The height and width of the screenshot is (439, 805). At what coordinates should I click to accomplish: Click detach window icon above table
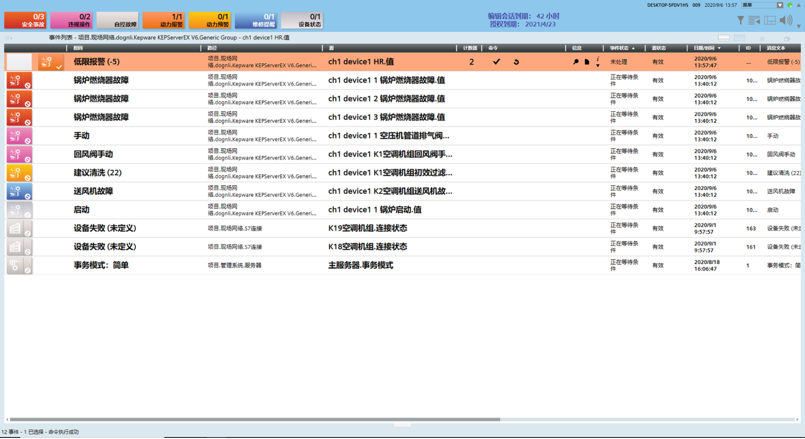pos(787,38)
